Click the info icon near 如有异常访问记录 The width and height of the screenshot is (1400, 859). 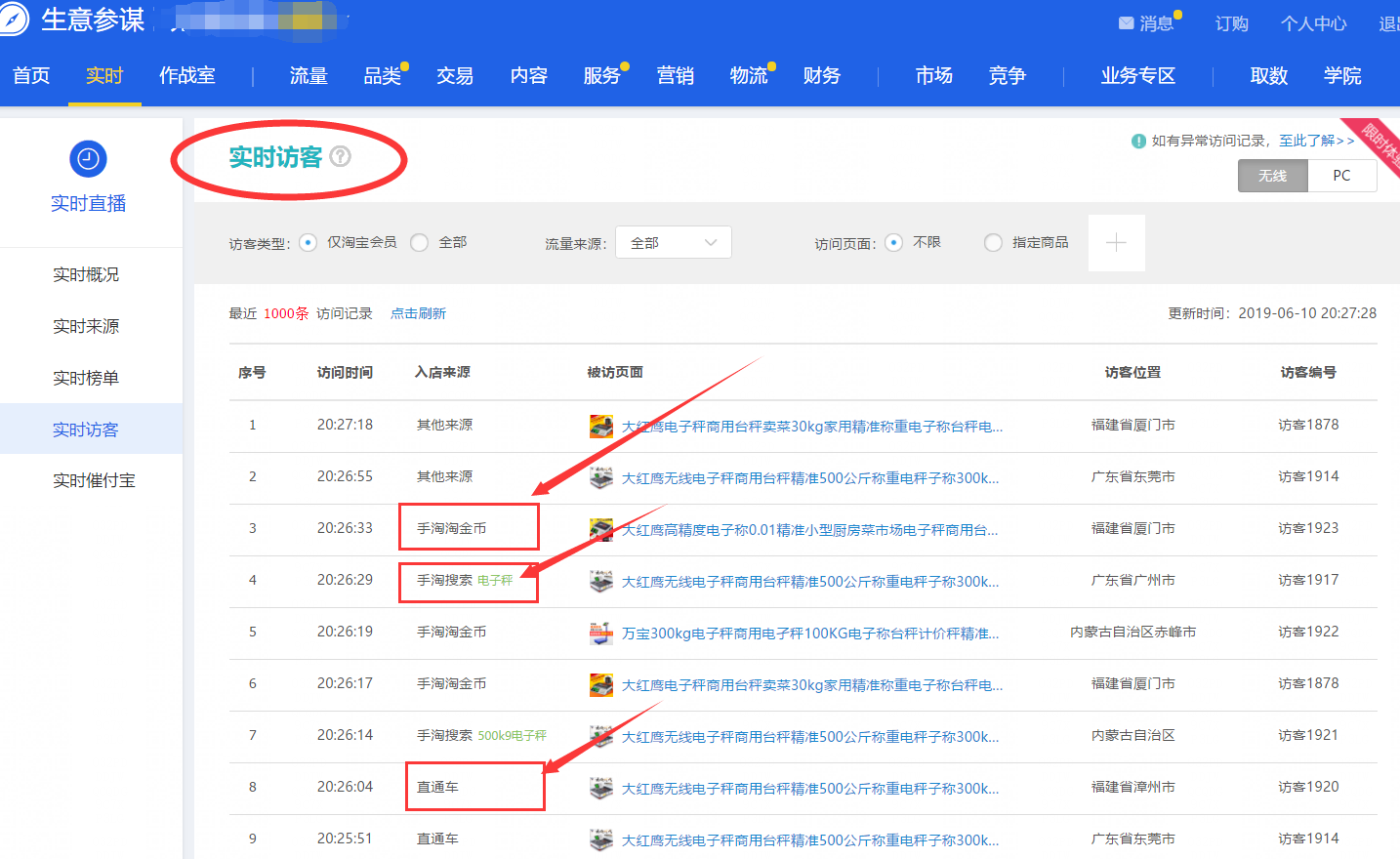(x=1138, y=142)
